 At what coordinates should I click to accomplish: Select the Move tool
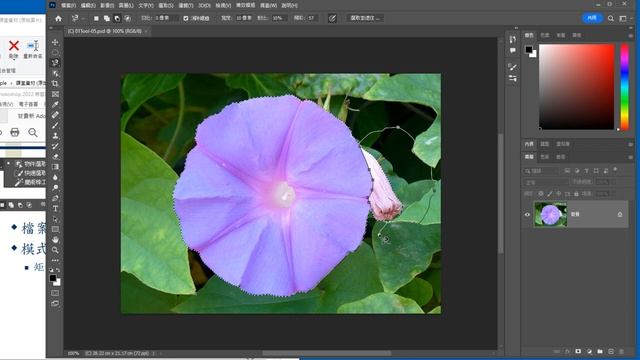[x=55, y=42]
